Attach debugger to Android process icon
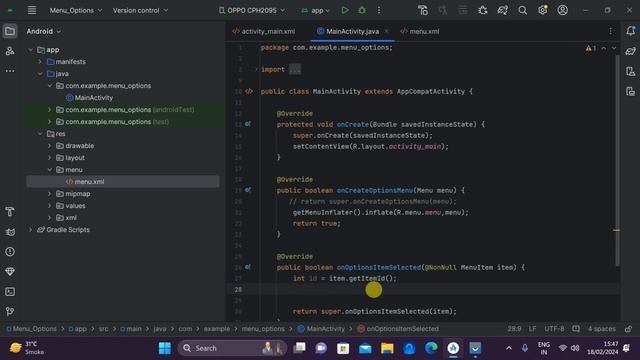 pos(482,10)
